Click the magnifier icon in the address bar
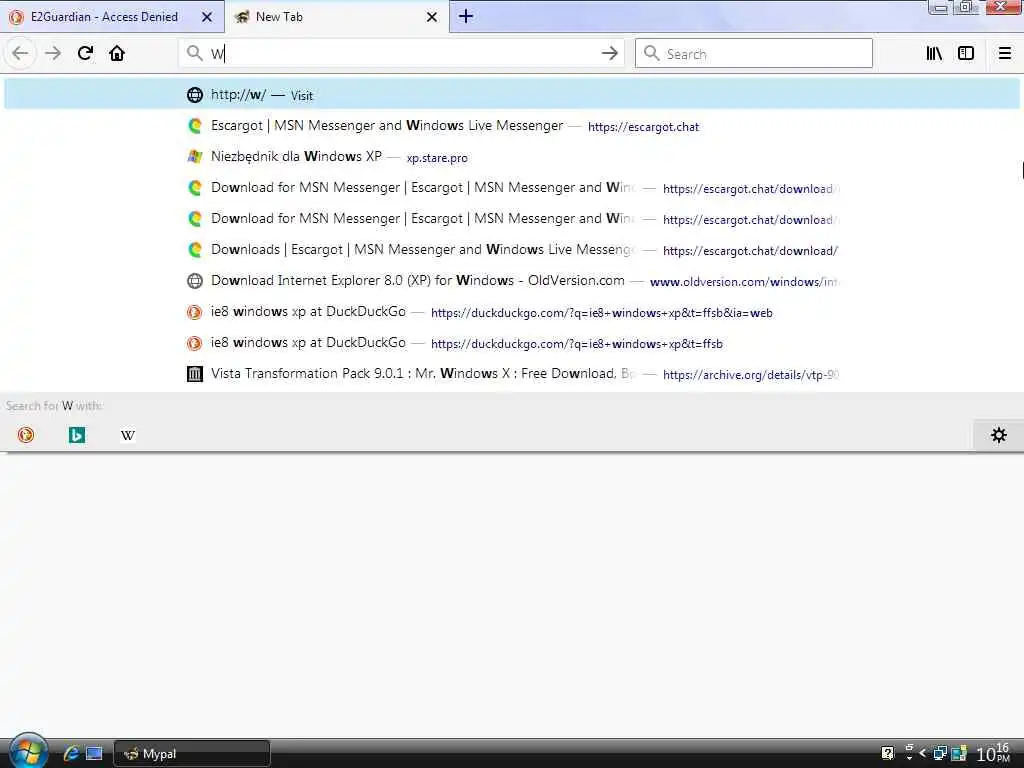 point(195,53)
